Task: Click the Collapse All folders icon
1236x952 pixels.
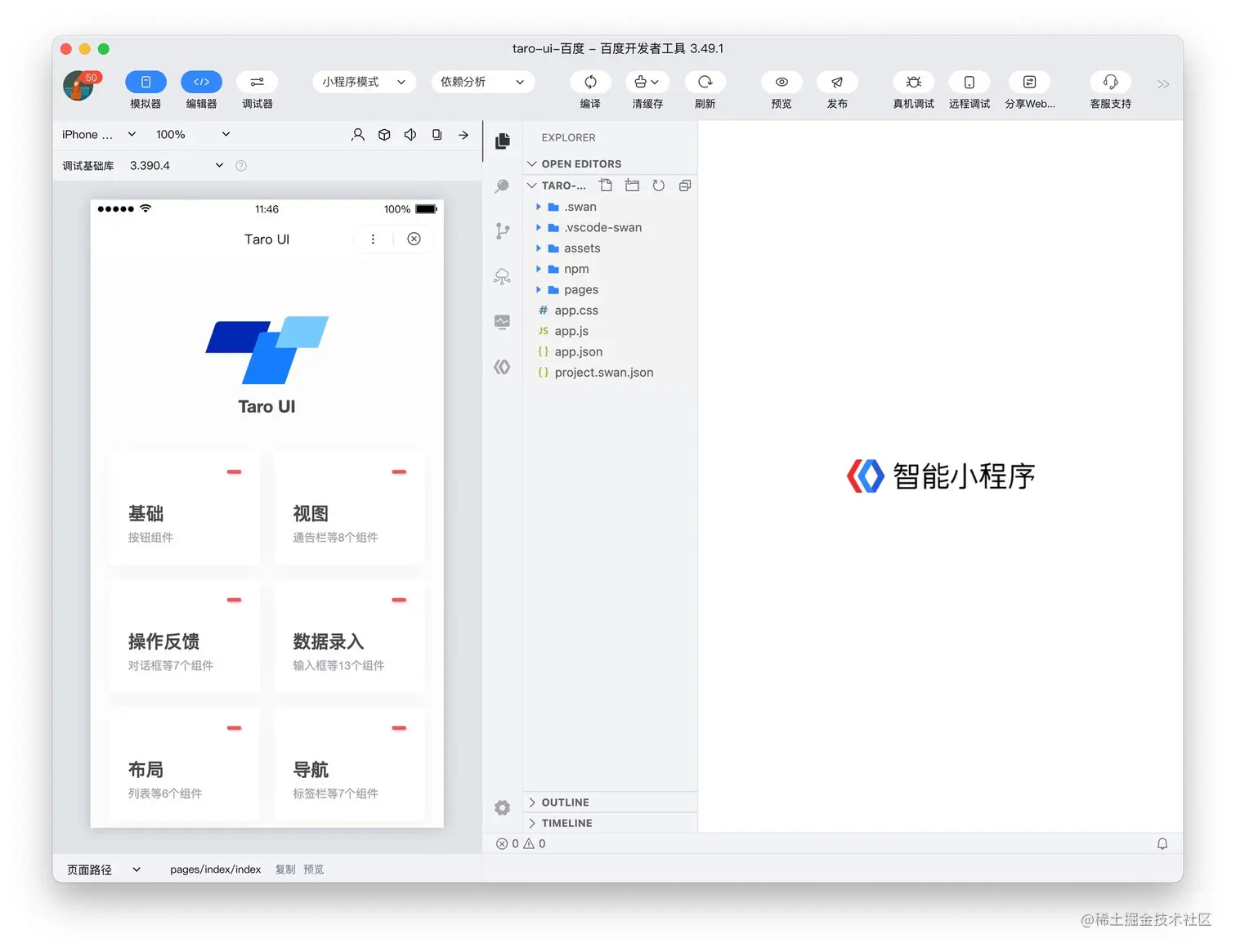Action: click(x=685, y=185)
